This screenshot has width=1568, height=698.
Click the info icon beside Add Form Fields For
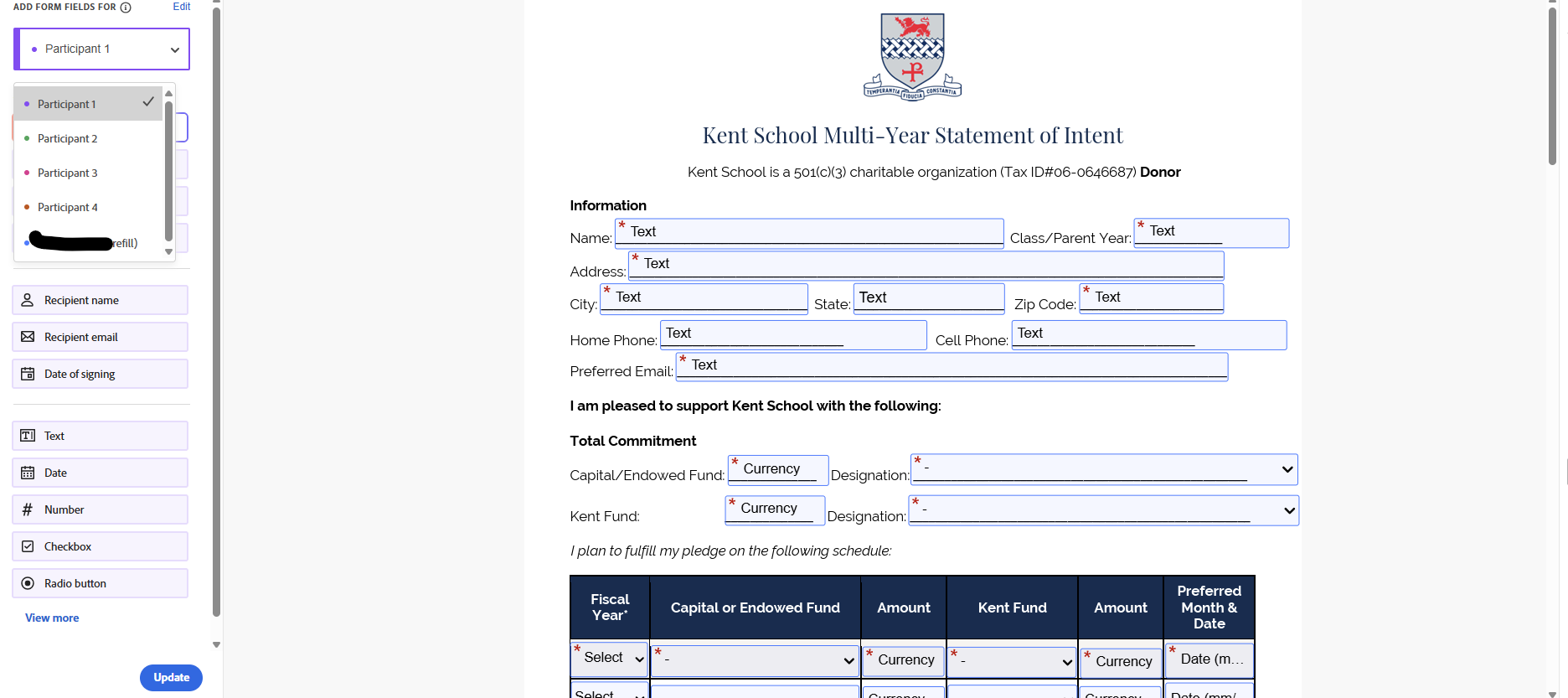[x=126, y=8]
